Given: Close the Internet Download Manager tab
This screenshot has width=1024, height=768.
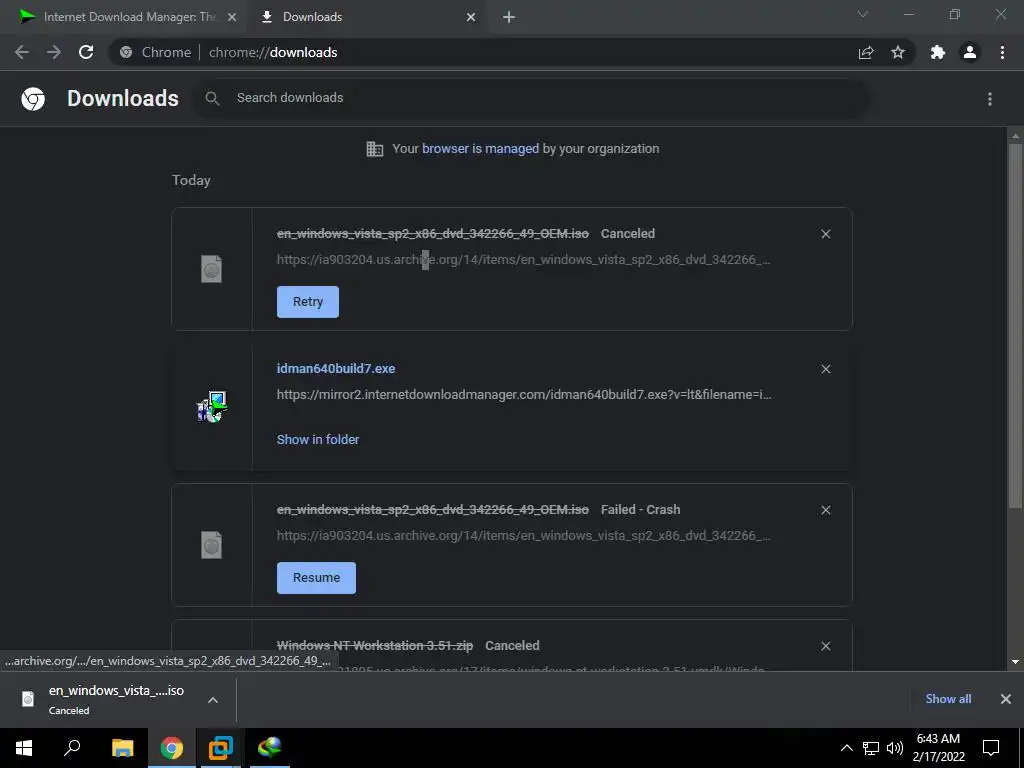Looking at the screenshot, I should 232,17.
